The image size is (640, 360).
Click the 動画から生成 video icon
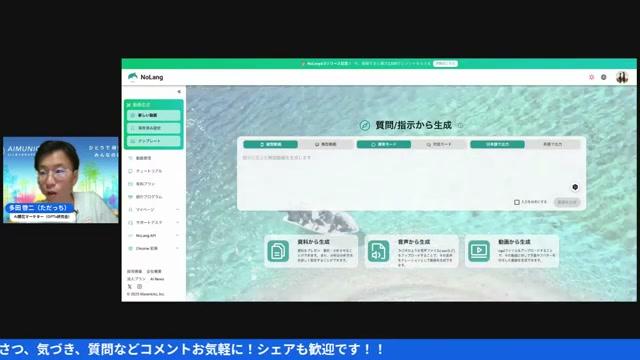[x=479, y=251]
